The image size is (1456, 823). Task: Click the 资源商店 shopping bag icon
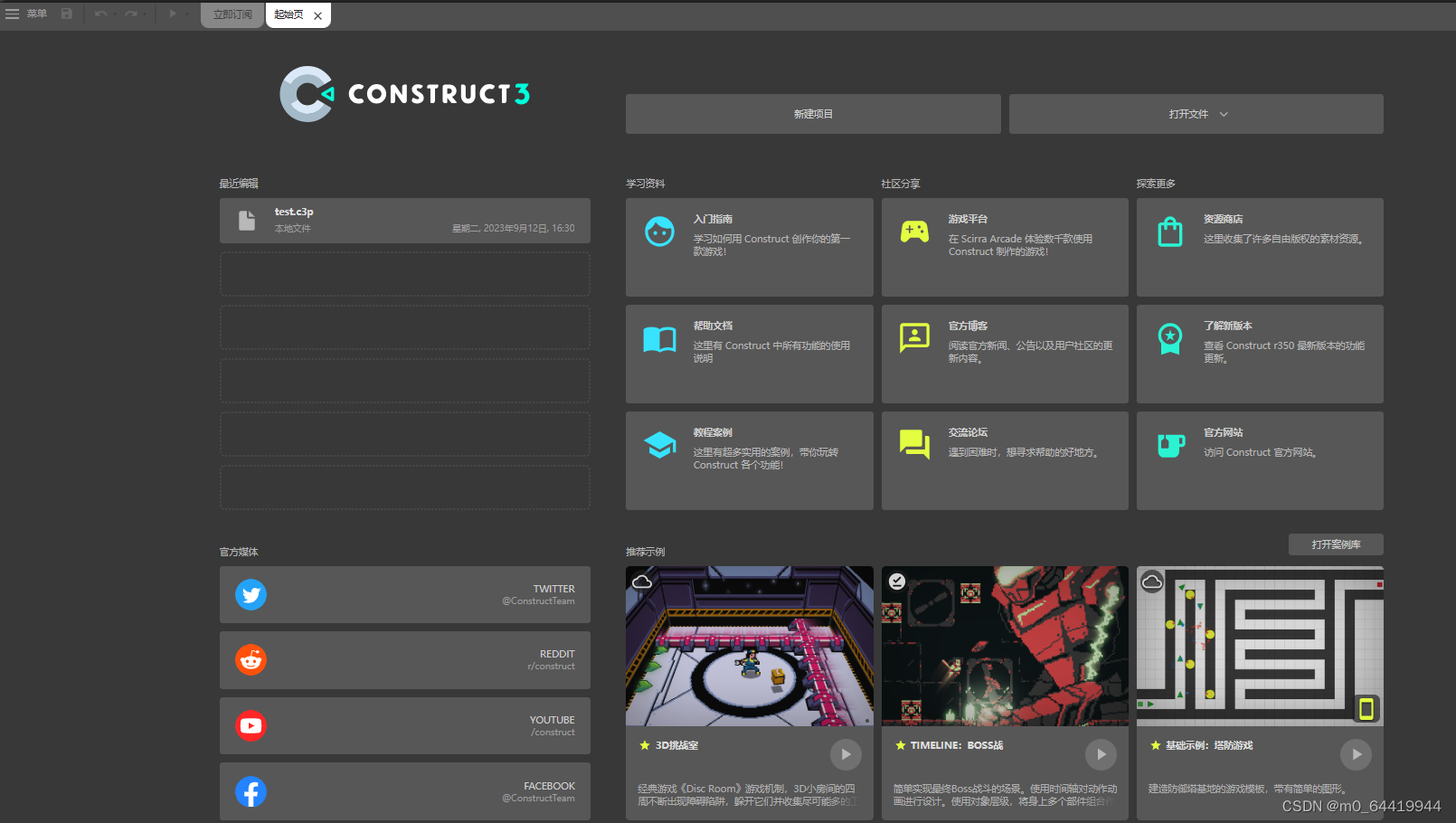(1170, 232)
